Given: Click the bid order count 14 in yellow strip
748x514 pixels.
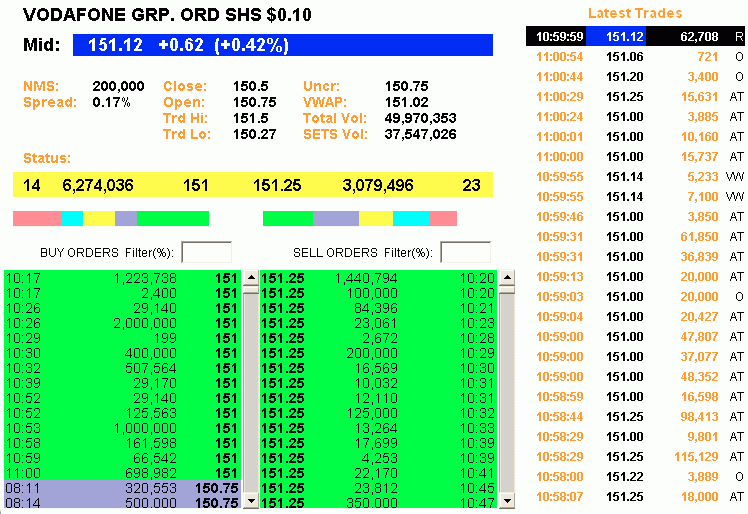Looking at the screenshot, I should click(x=31, y=185).
